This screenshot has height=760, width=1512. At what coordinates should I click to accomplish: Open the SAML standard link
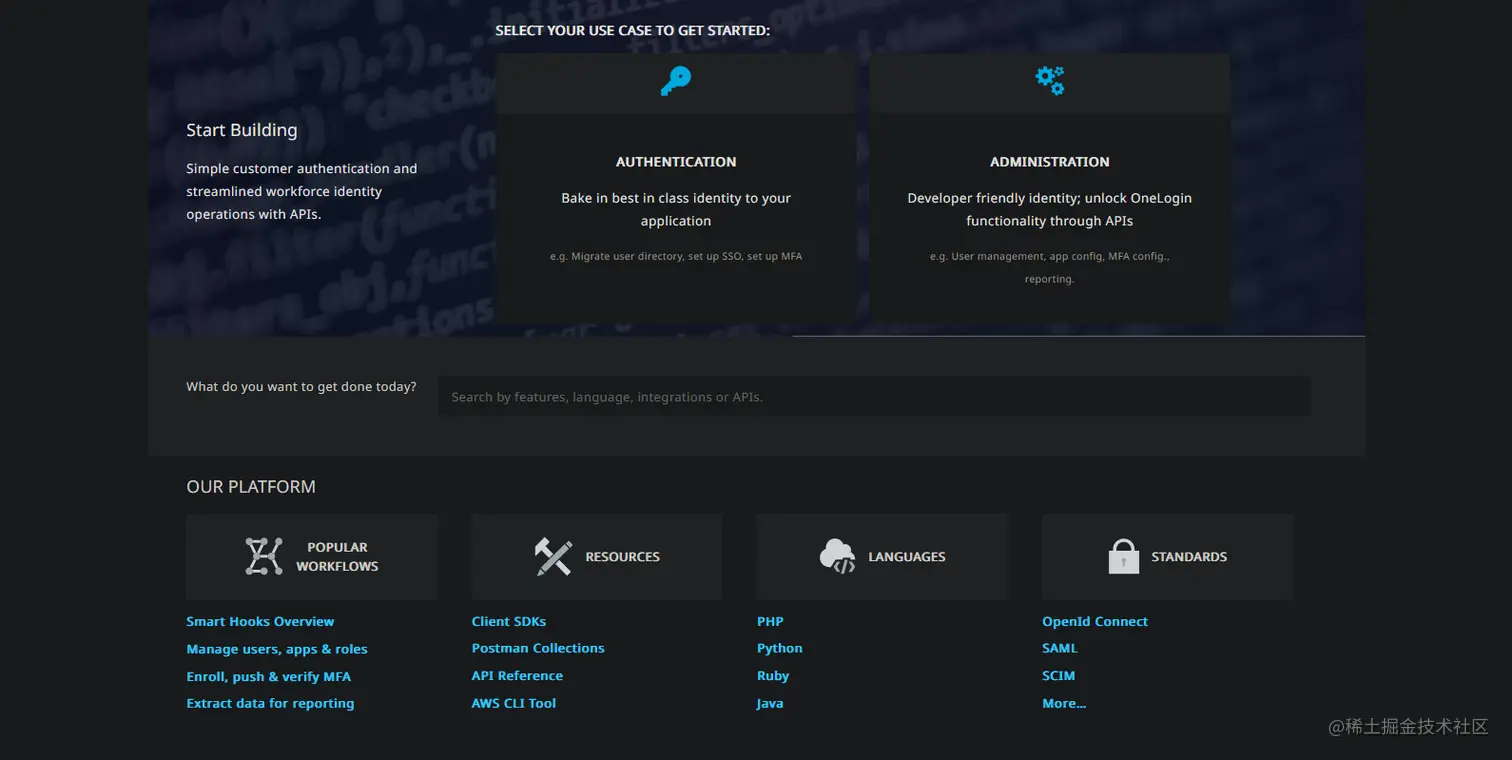point(1060,648)
